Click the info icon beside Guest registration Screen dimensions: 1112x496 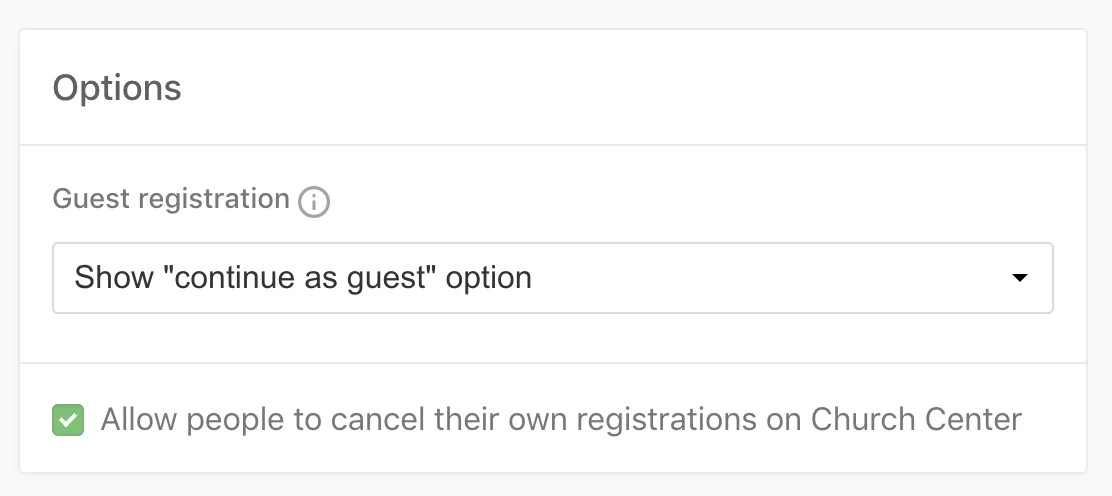click(x=314, y=202)
